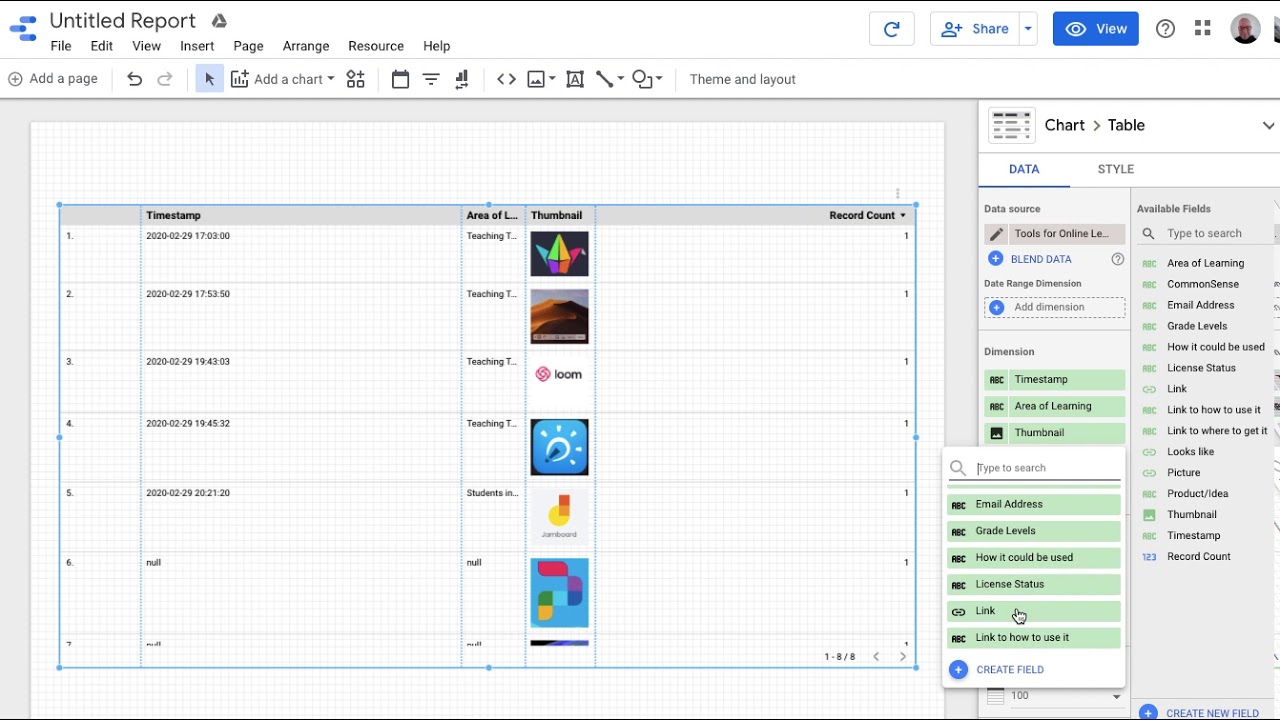Viewport: 1280px width, 720px height.
Task: Choose Link to how to use it in picker
Action: 1033,638
